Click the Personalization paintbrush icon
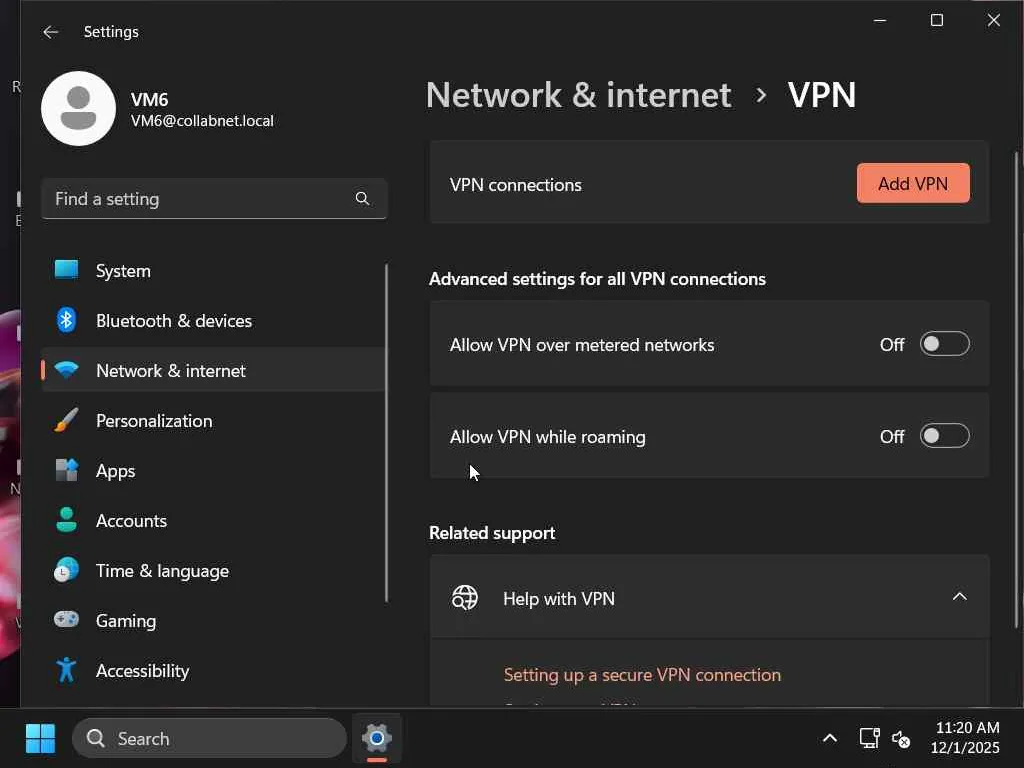Image resolution: width=1024 pixels, height=768 pixels. [x=66, y=420]
